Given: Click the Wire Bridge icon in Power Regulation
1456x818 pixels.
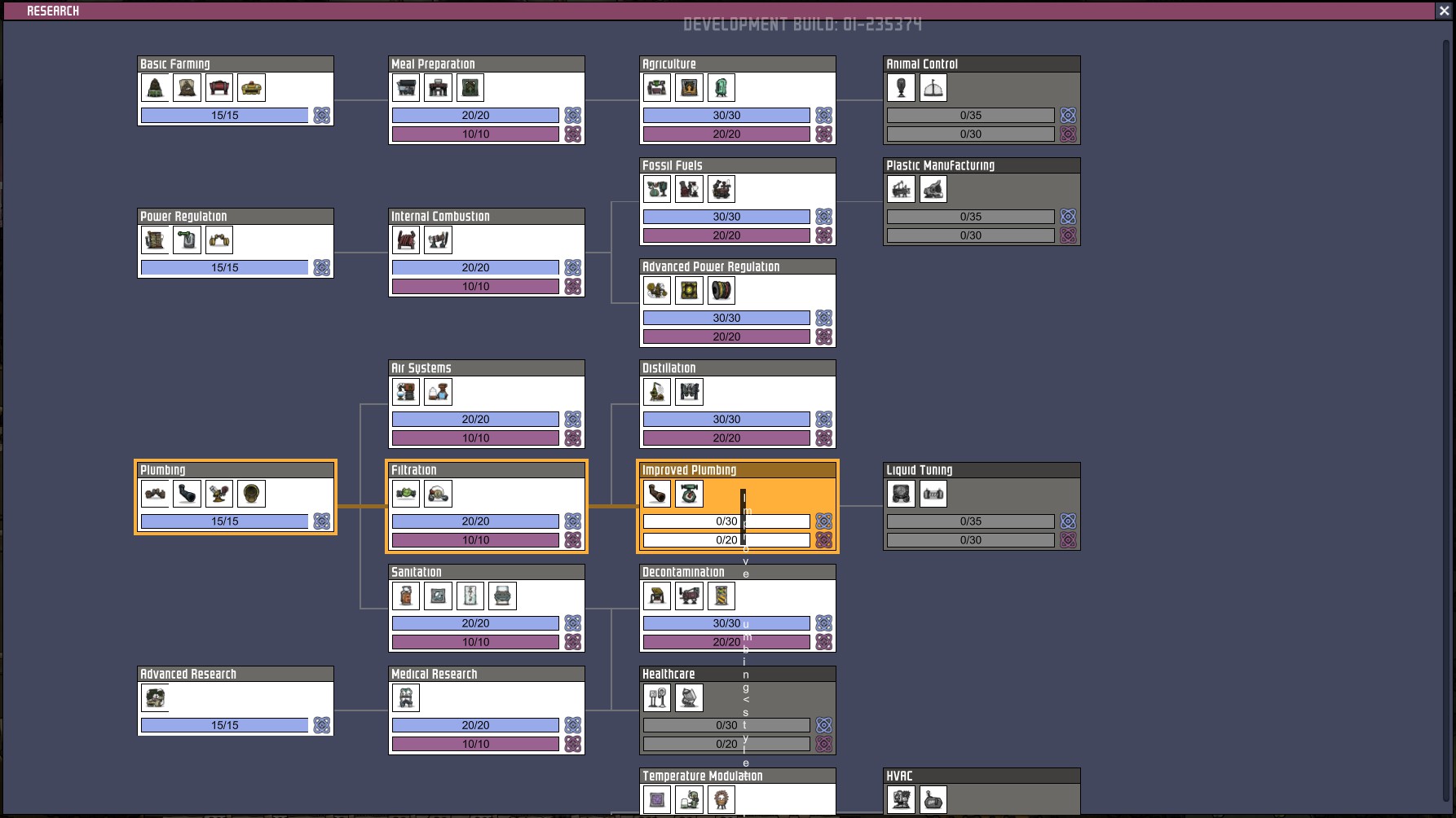Looking at the screenshot, I should [x=218, y=240].
